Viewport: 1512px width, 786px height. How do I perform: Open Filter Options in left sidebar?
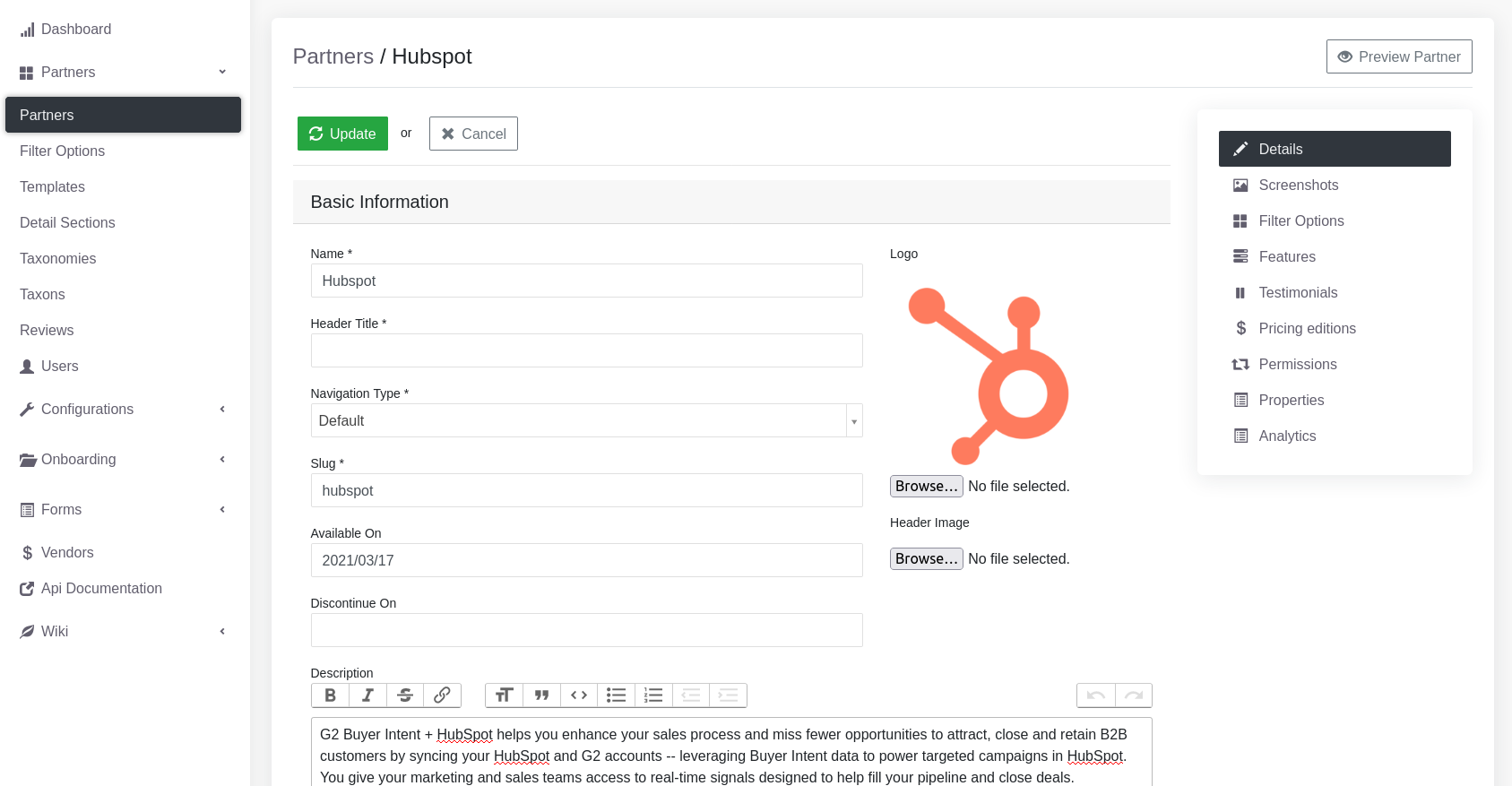(x=63, y=151)
